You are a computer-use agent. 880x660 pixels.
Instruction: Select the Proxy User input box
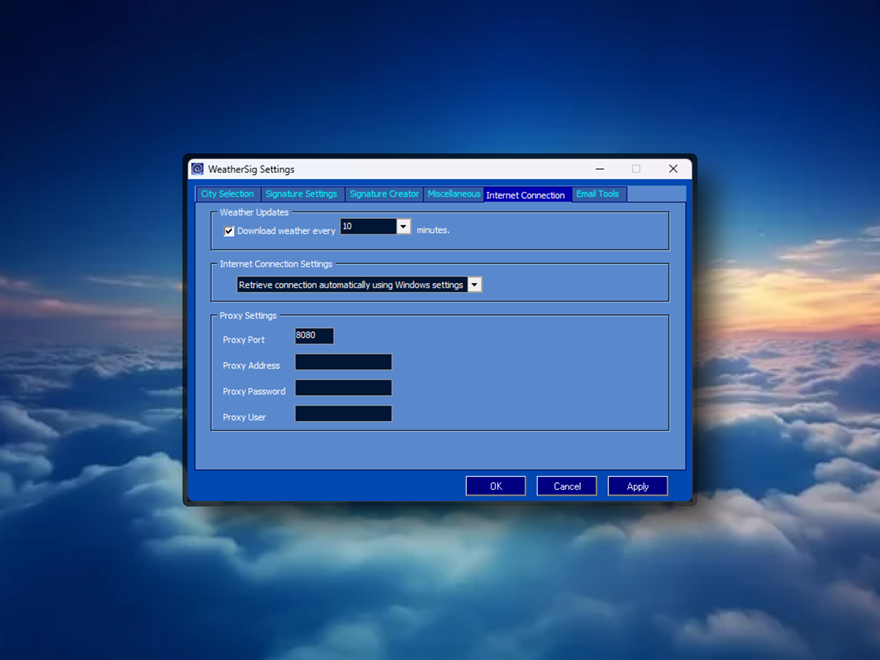coord(343,414)
